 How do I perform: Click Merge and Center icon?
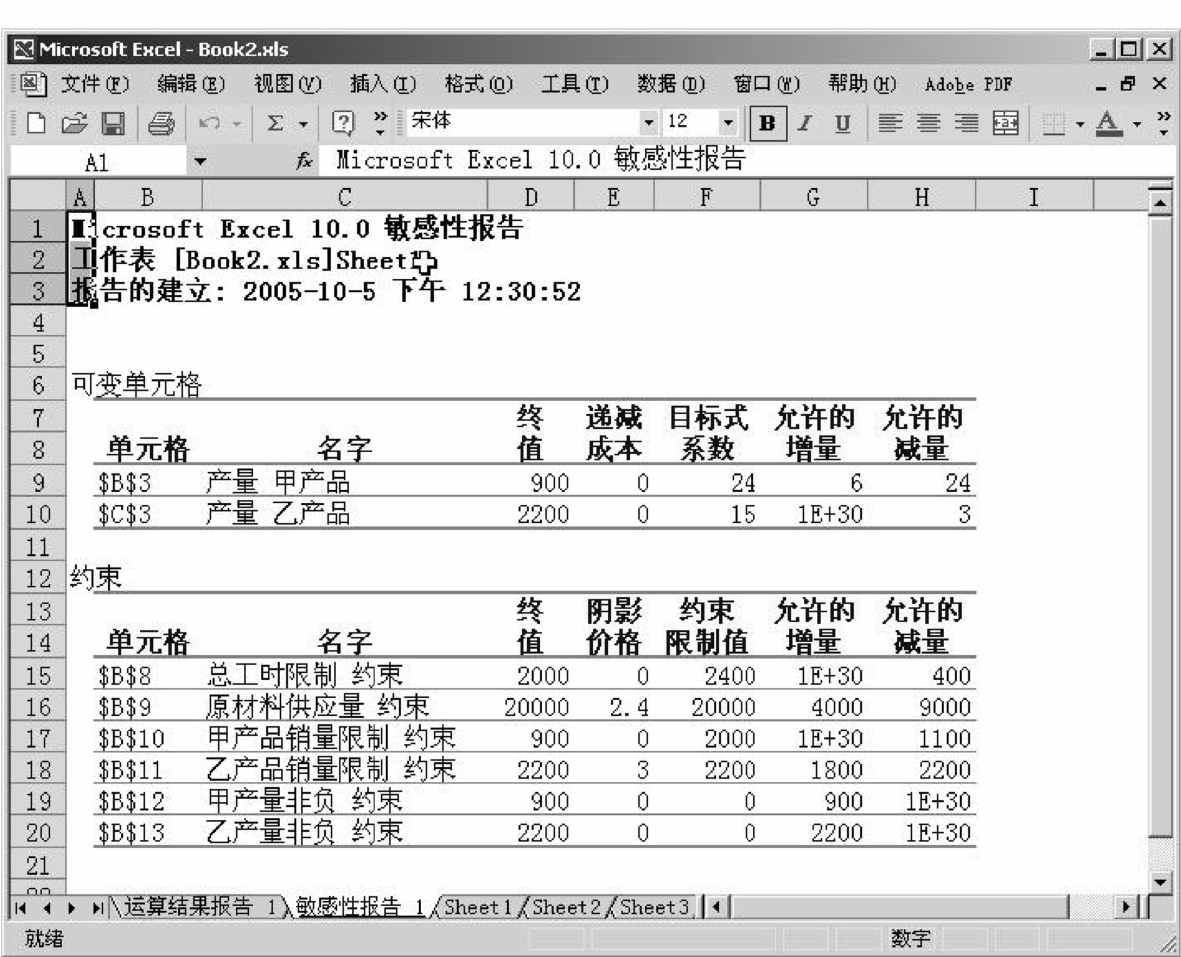pos(1006,123)
